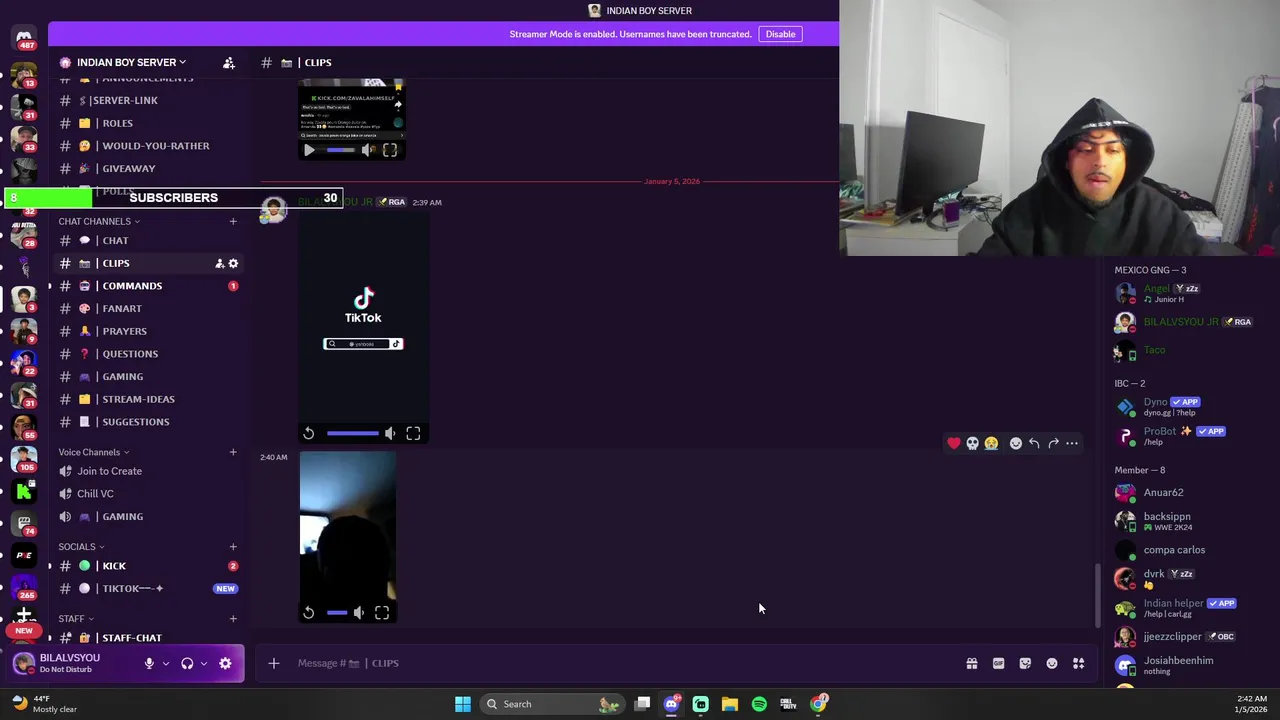The image size is (1280, 720).
Task: Seek on the TikTok video progress bar
Action: point(353,433)
